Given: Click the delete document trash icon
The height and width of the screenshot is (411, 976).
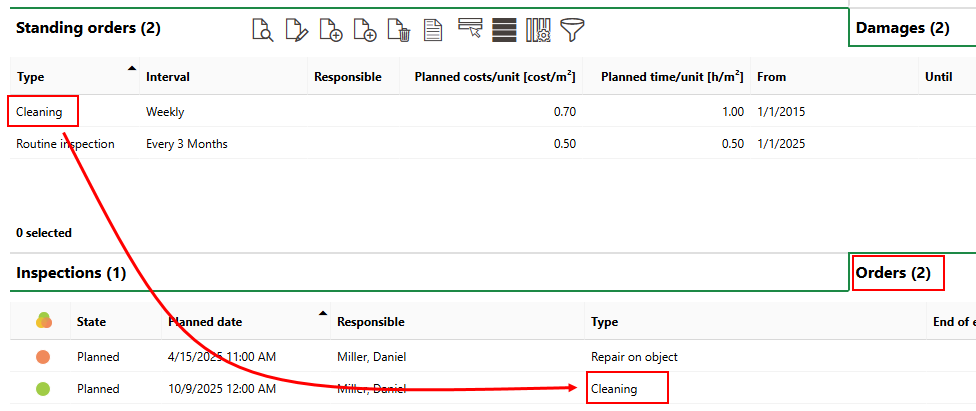Looking at the screenshot, I should [x=398, y=30].
